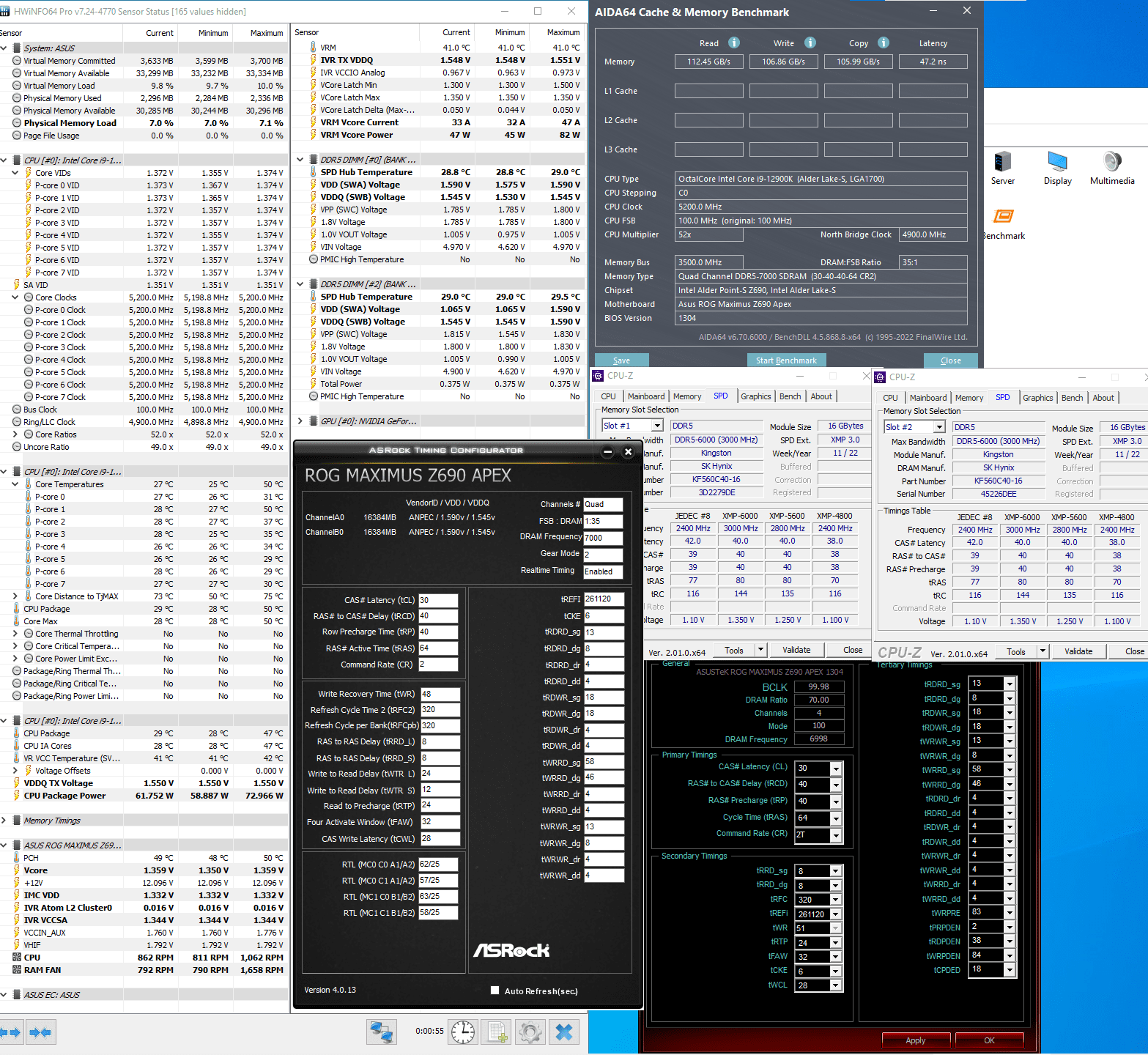Switch to CPU tab in right CPU-Z
The height and width of the screenshot is (1055, 1148).
pyautogui.click(x=890, y=398)
